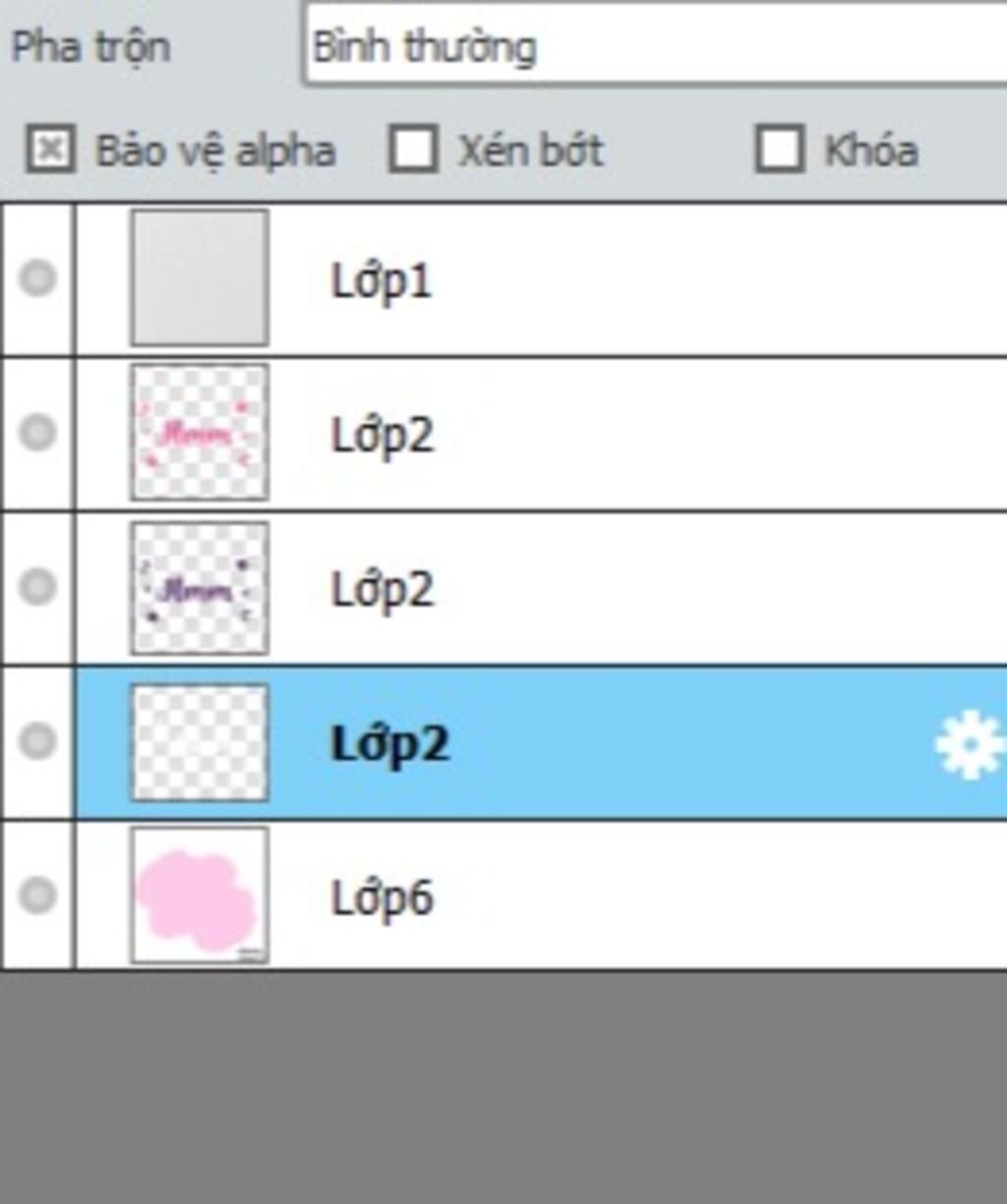The width and height of the screenshot is (1007, 1204).
Task: Hide the Lớp2 layer with purple text thumbnail
Action: 38,586
